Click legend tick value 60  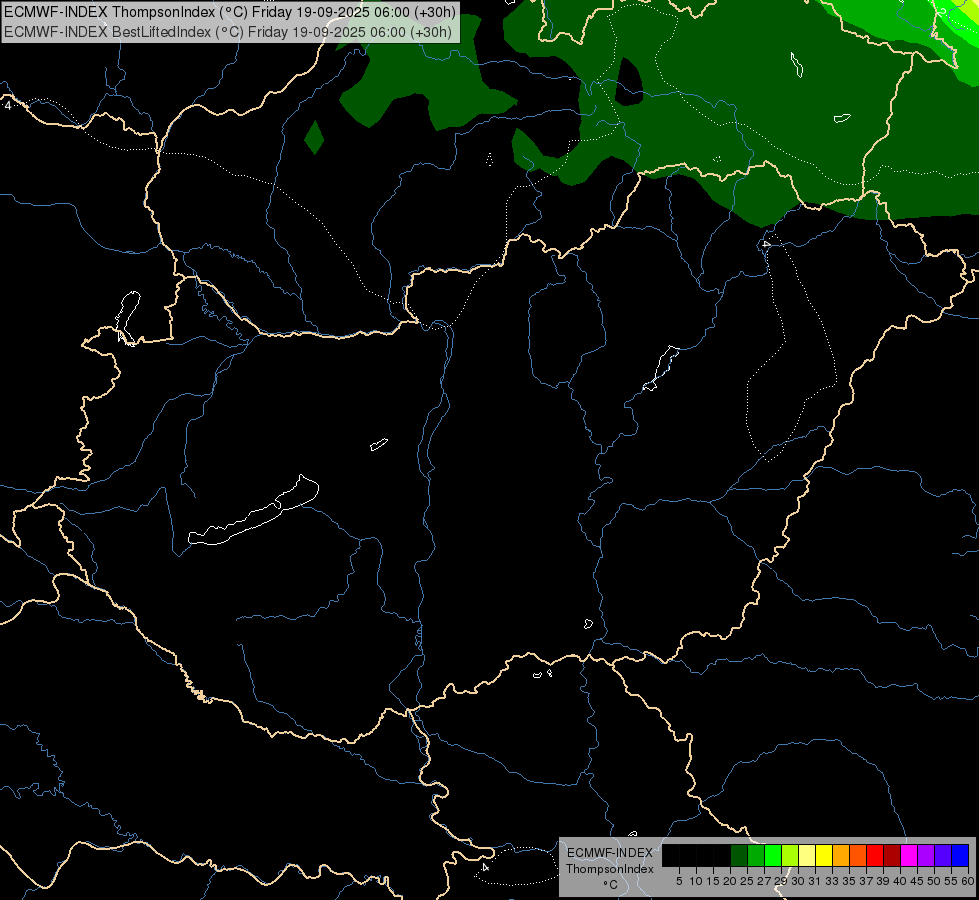(968, 881)
